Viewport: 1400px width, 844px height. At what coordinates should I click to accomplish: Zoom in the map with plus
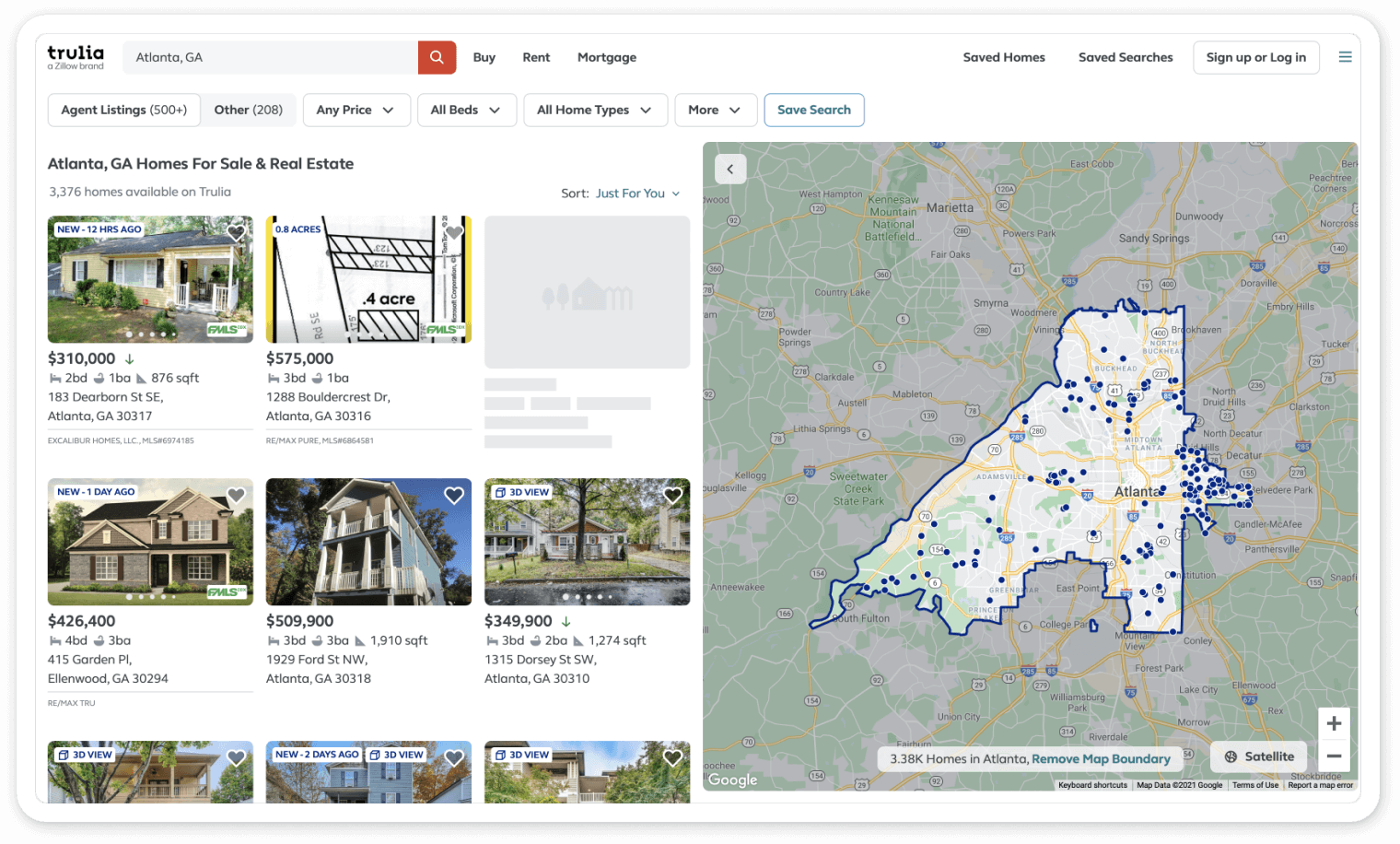(x=1334, y=723)
